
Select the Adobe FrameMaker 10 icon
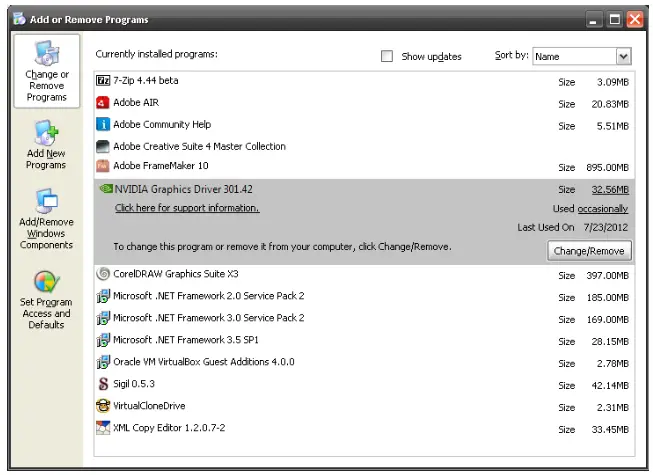point(103,166)
